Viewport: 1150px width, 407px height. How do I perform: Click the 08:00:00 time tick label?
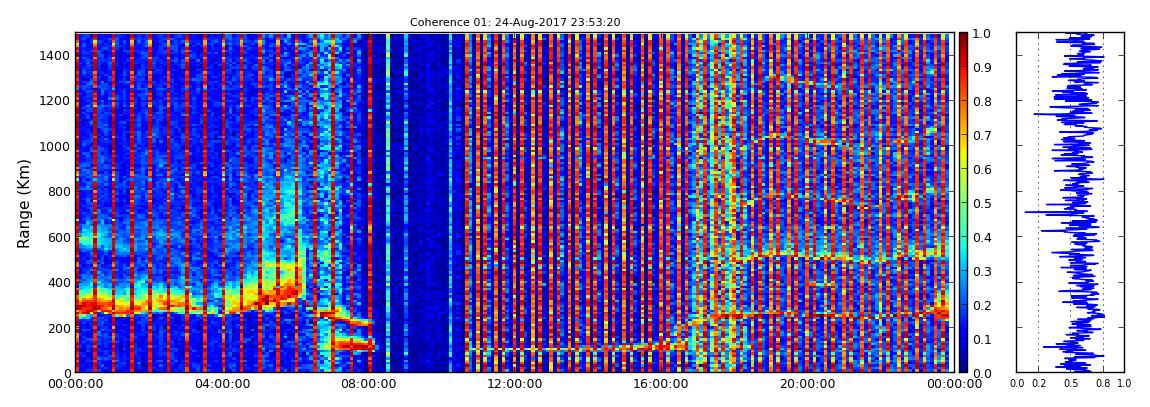point(367,384)
